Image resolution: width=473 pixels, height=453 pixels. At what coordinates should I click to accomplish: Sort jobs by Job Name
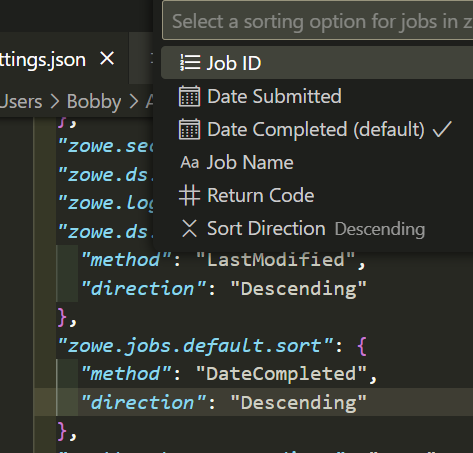coord(317,162)
